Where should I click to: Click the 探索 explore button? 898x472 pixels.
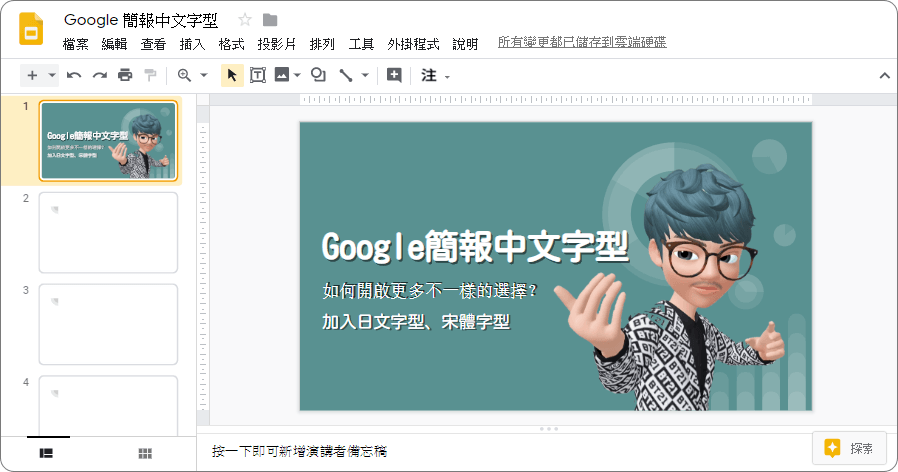[849, 448]
